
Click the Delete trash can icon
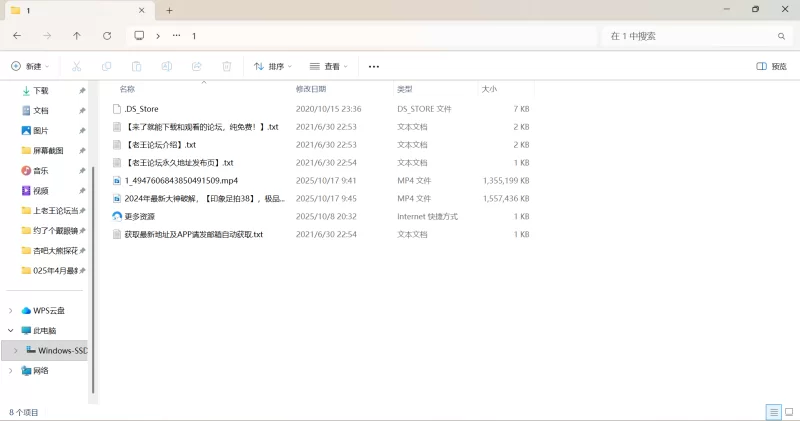point(227,66)
